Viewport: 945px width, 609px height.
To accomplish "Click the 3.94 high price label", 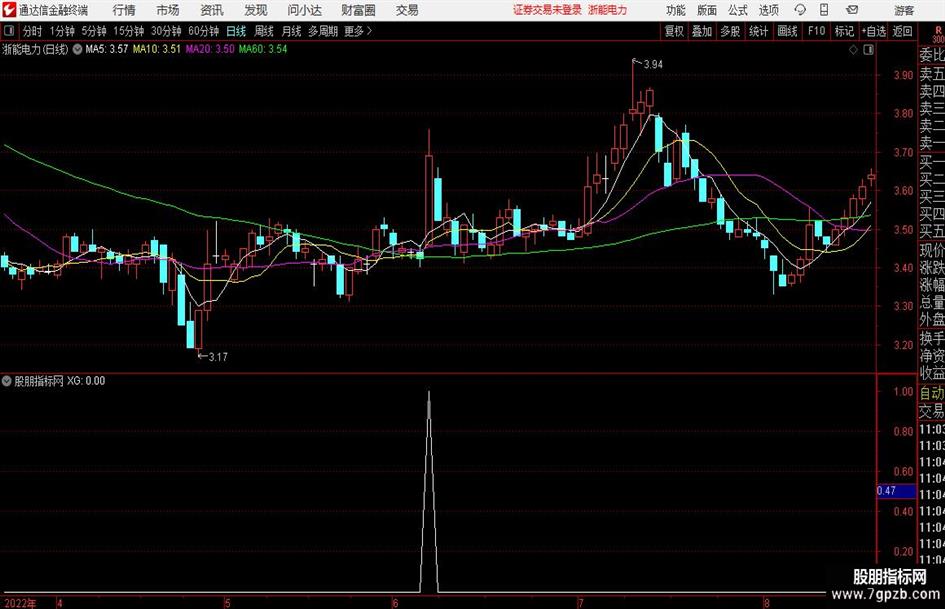I will pyautogui.click(x=653, y=65).
